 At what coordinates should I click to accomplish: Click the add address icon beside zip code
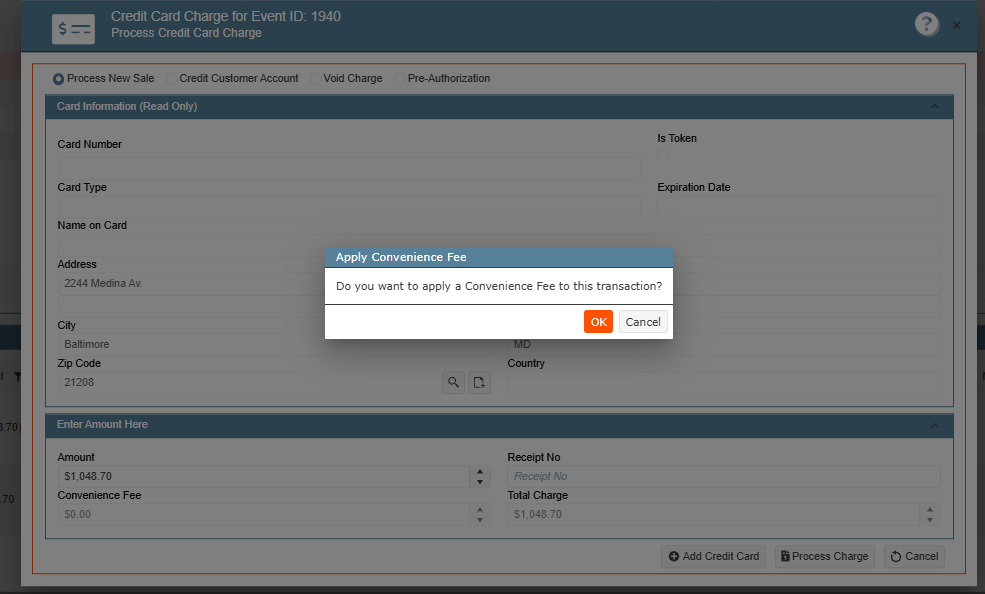(479, 382)
